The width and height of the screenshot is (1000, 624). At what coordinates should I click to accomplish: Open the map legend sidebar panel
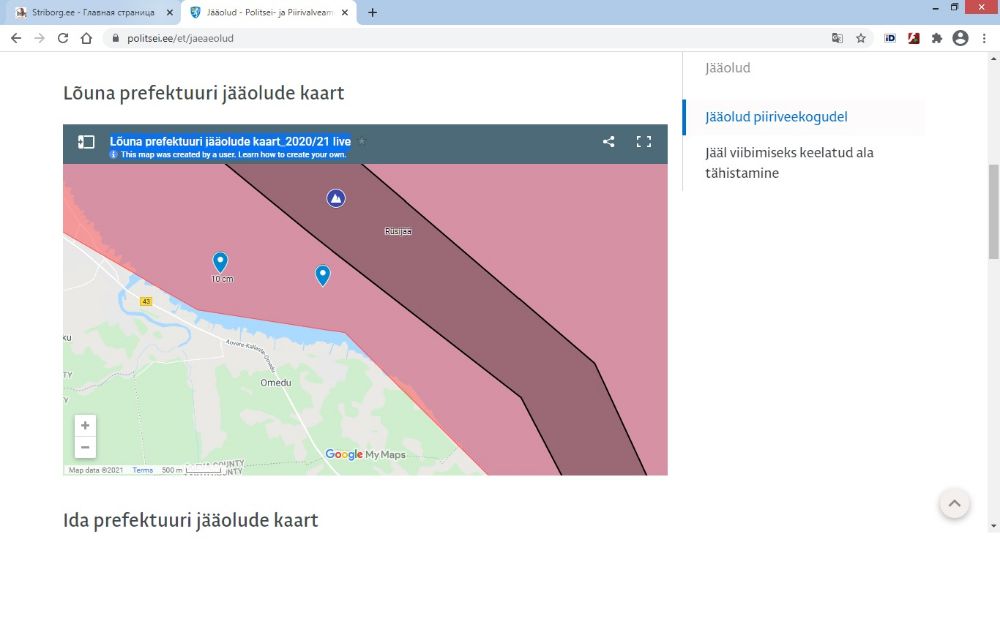click(86, 142)
